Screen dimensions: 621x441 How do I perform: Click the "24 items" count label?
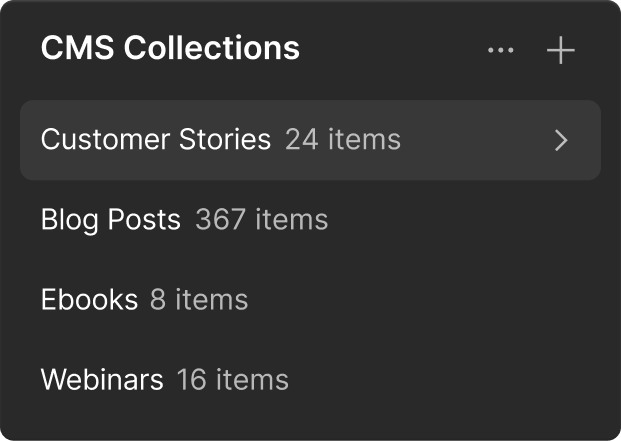343,139
